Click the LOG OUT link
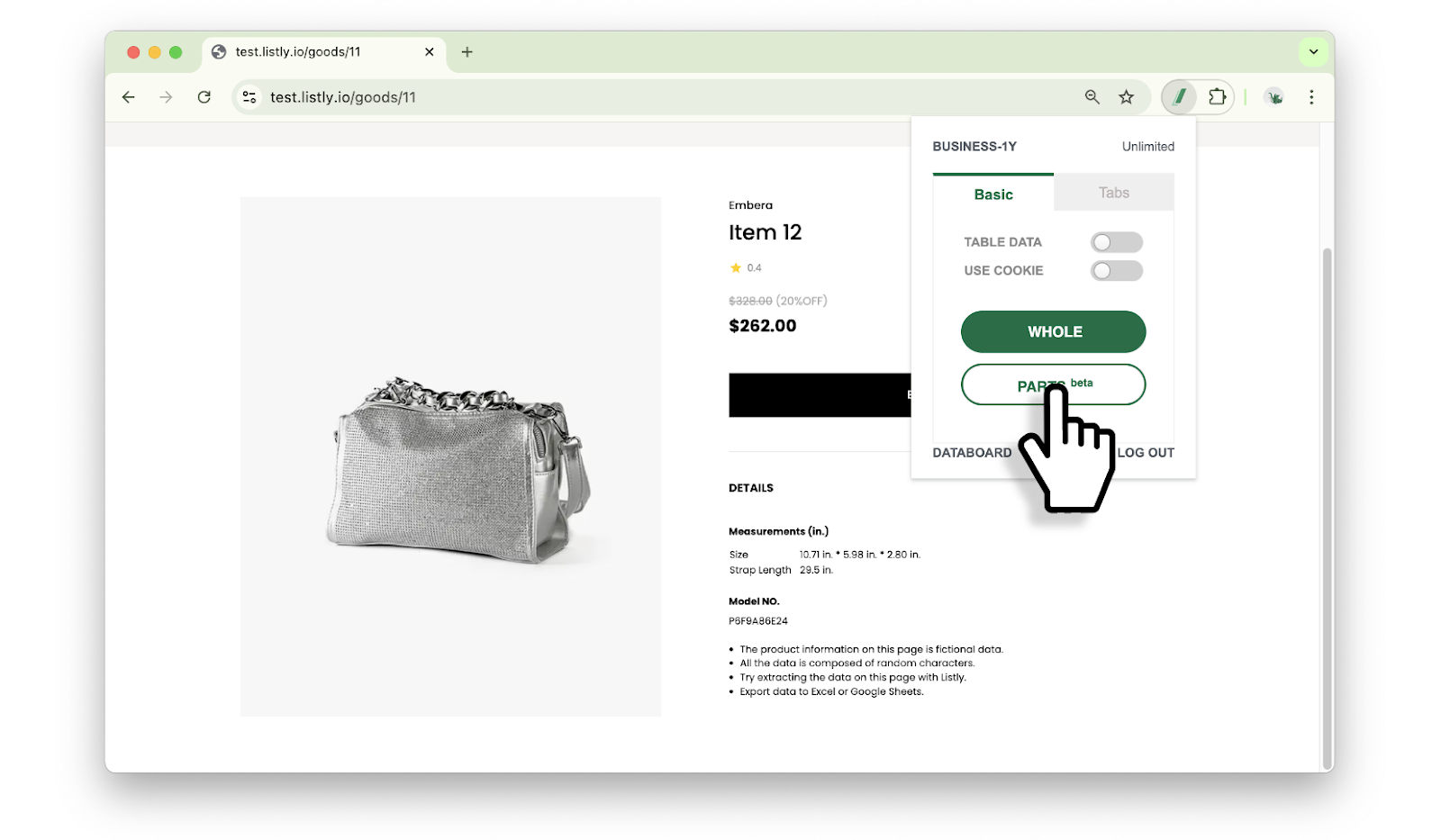This screenshot has width=1441, height=840. [x=1146, y=453]
